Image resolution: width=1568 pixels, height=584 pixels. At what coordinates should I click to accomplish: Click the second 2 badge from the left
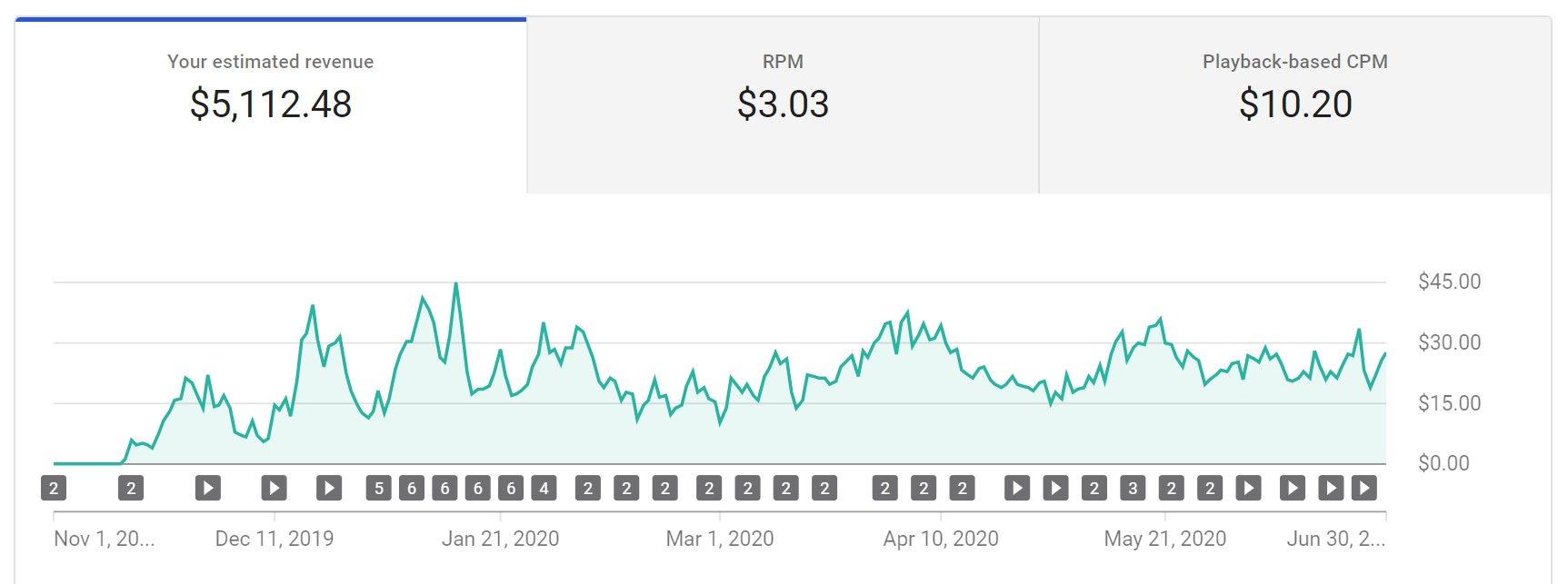pyautogui.click(x=131, y=489)
